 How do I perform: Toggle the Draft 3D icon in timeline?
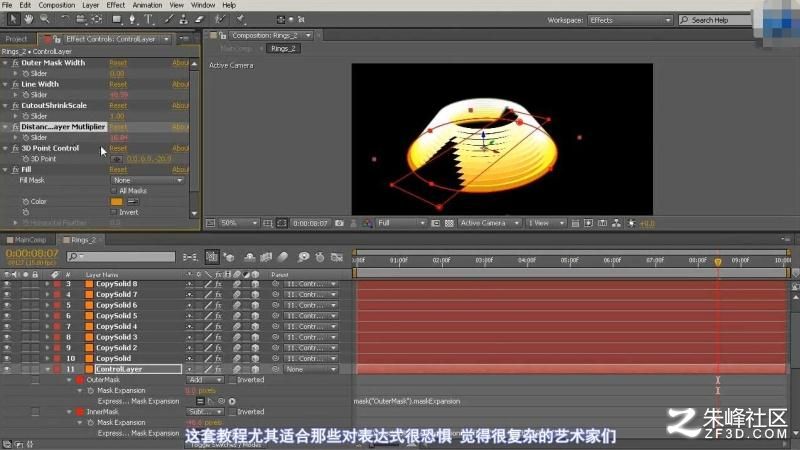click(229, 257)
